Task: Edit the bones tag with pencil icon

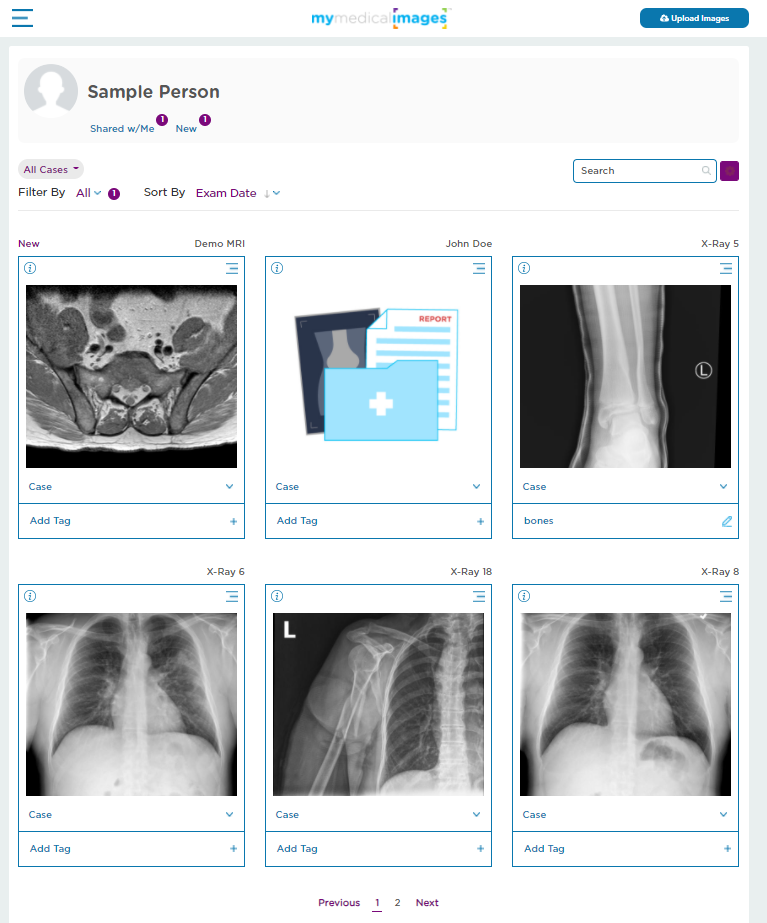Action: (x=727, y=522)
